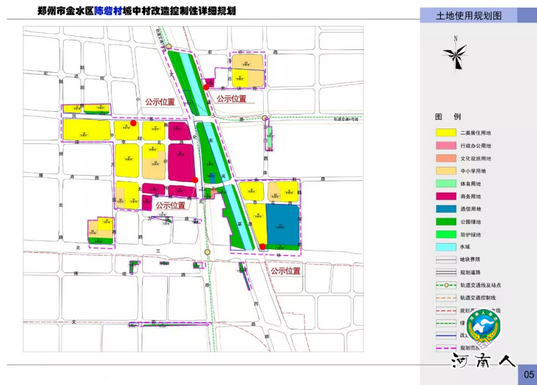The image size is (537, 386).
Task: Click the page number 05 box
Action: [x=527, y=374]
